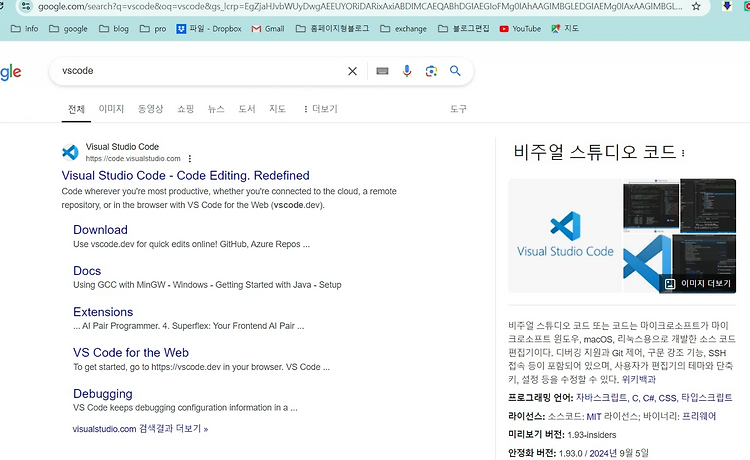Follow the CSS language link
The width and height of the screenshot is (750, 460).
click(667, 398)
